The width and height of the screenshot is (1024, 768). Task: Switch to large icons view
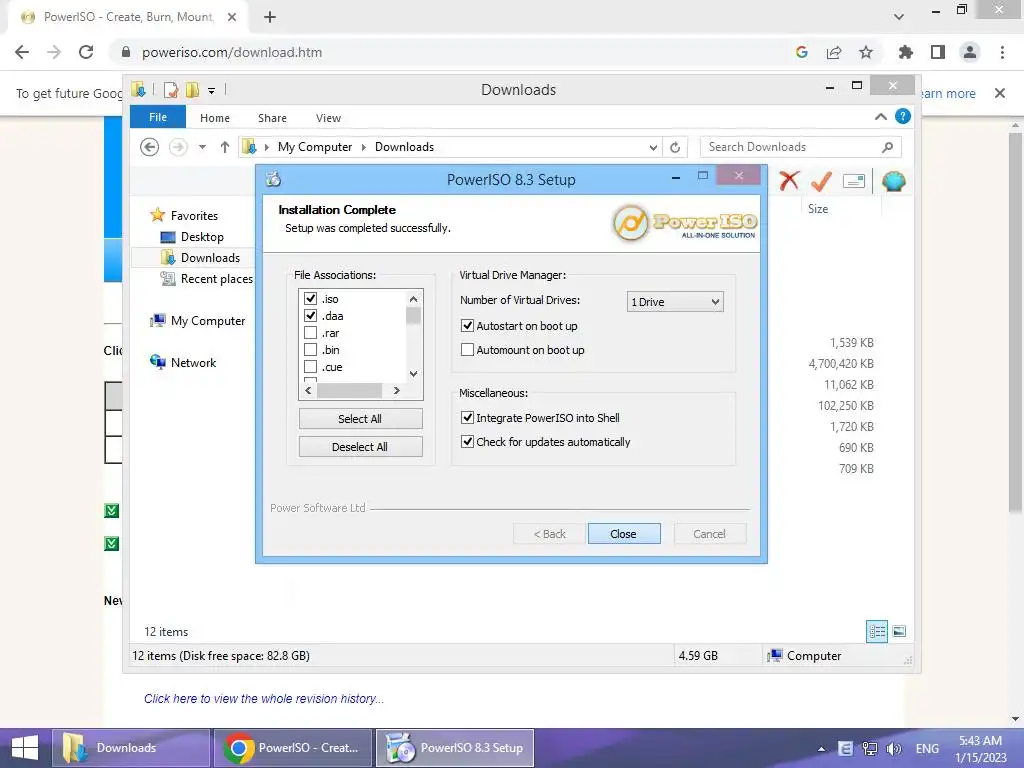pos(899,631)
